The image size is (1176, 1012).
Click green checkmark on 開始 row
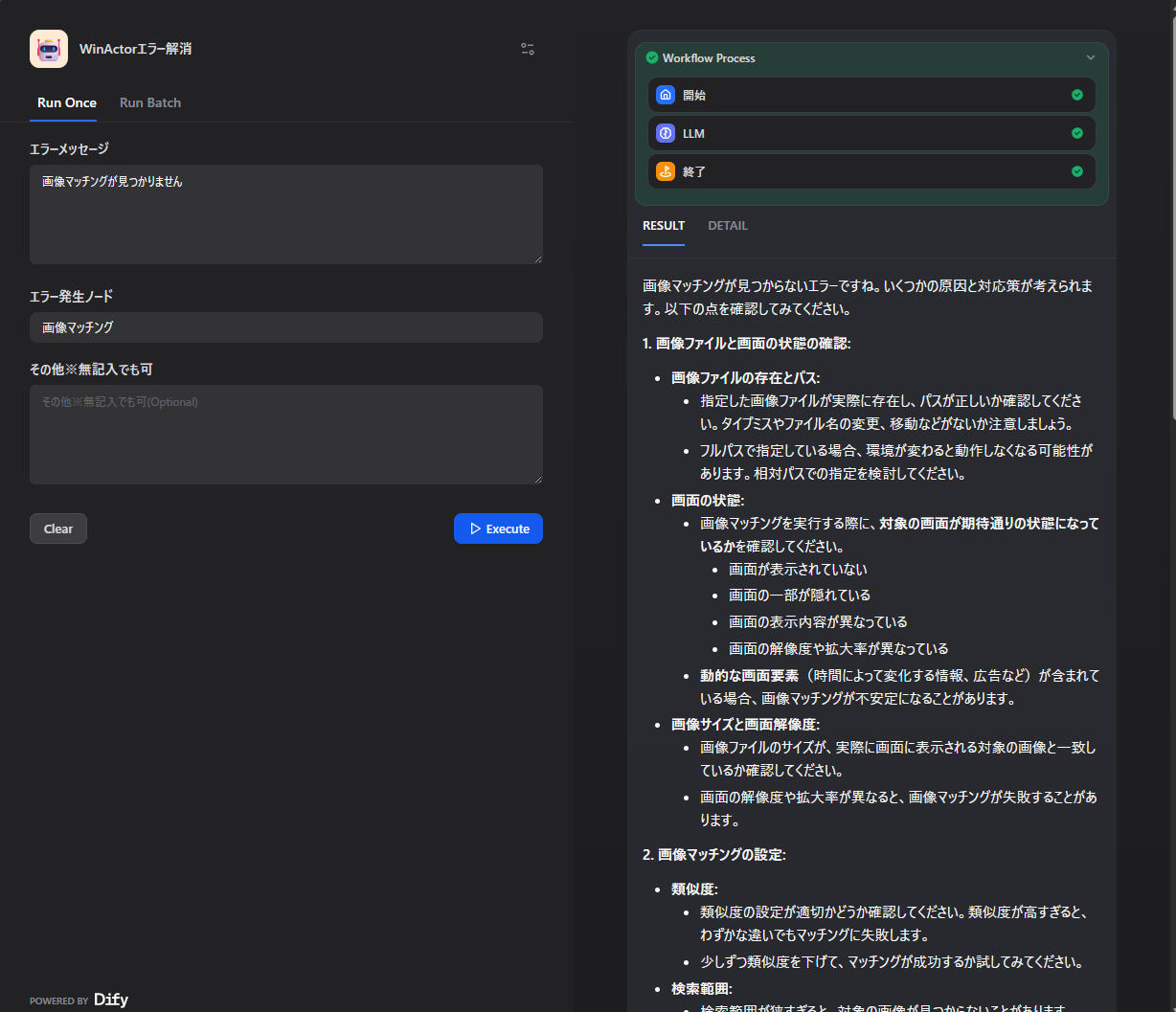[x=1077, y=95]
